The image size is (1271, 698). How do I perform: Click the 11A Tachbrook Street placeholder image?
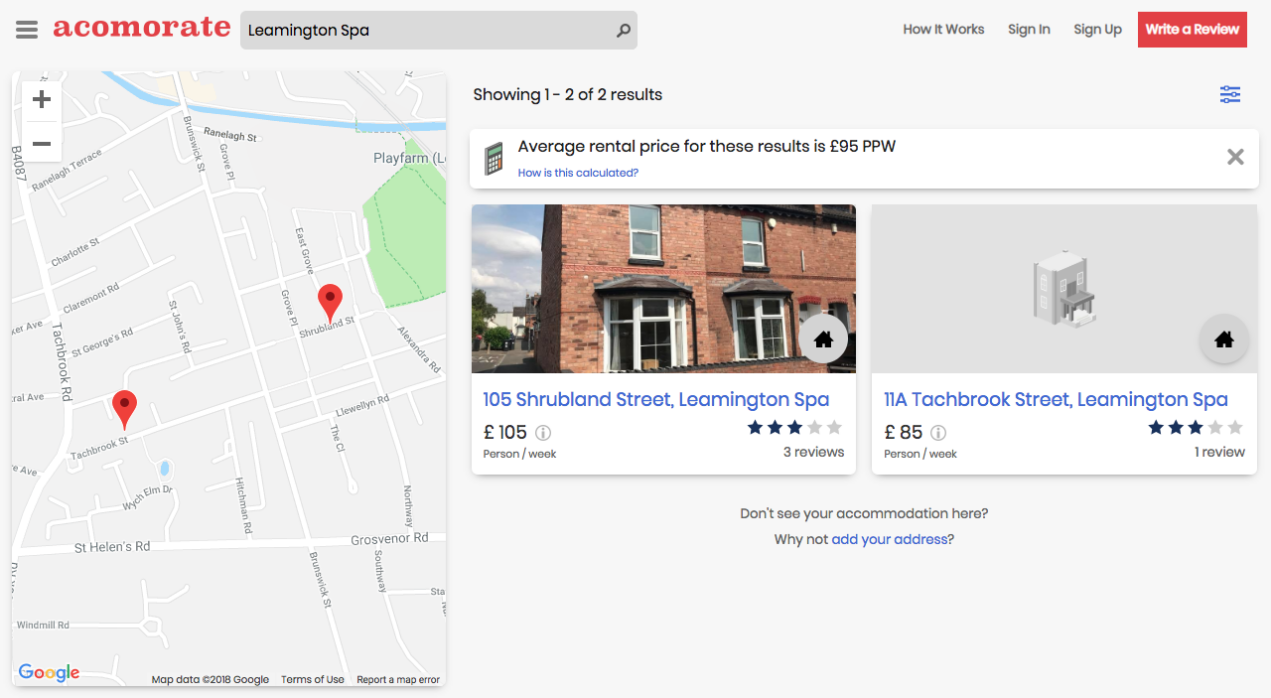point(1064,289)
